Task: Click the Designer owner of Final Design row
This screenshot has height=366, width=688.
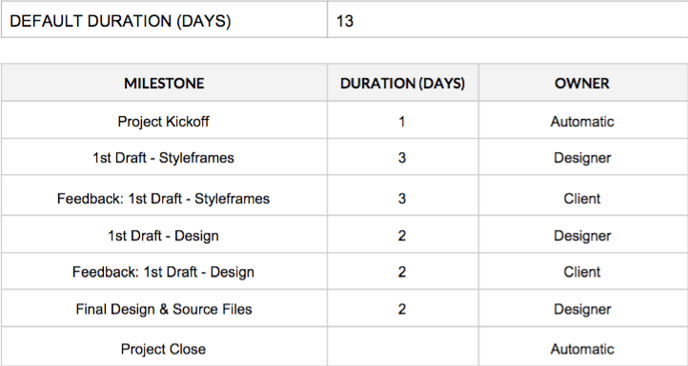Action: (582, 309)
